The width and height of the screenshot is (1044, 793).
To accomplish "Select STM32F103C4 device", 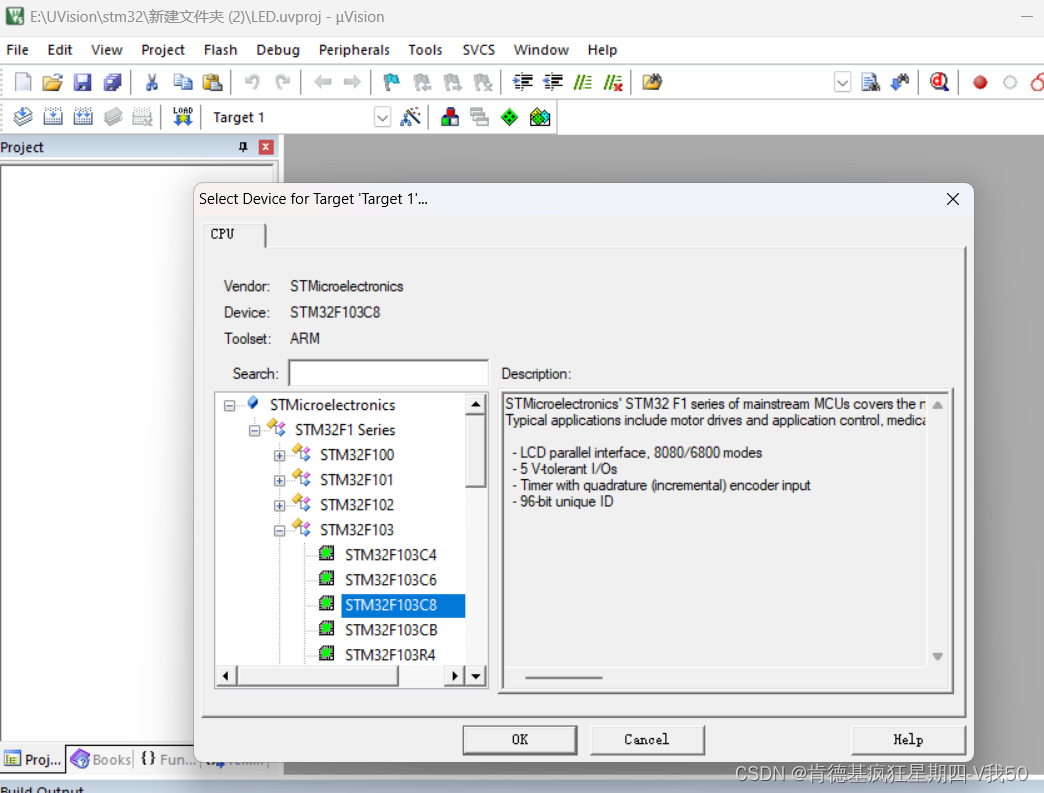I will pyautogui.click(x=391, y=555).
